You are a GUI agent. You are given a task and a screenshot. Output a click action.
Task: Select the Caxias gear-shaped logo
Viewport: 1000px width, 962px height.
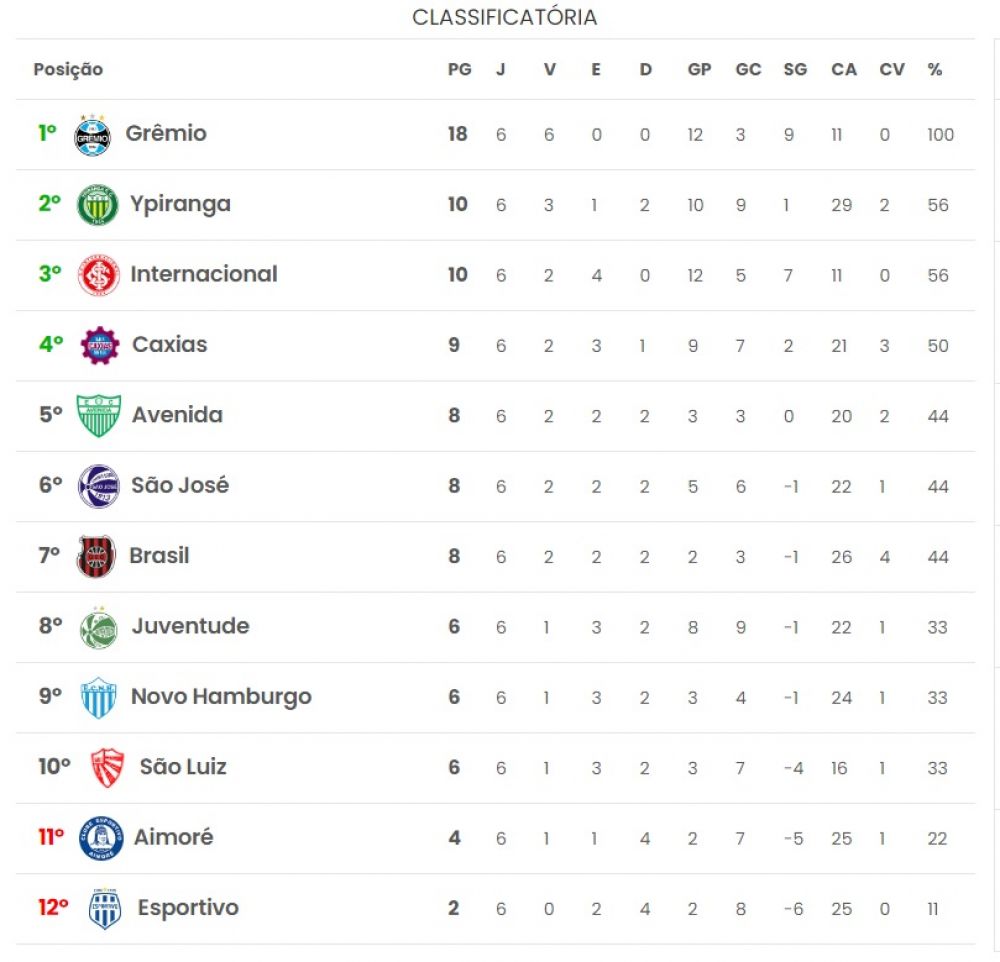point(99,345)
